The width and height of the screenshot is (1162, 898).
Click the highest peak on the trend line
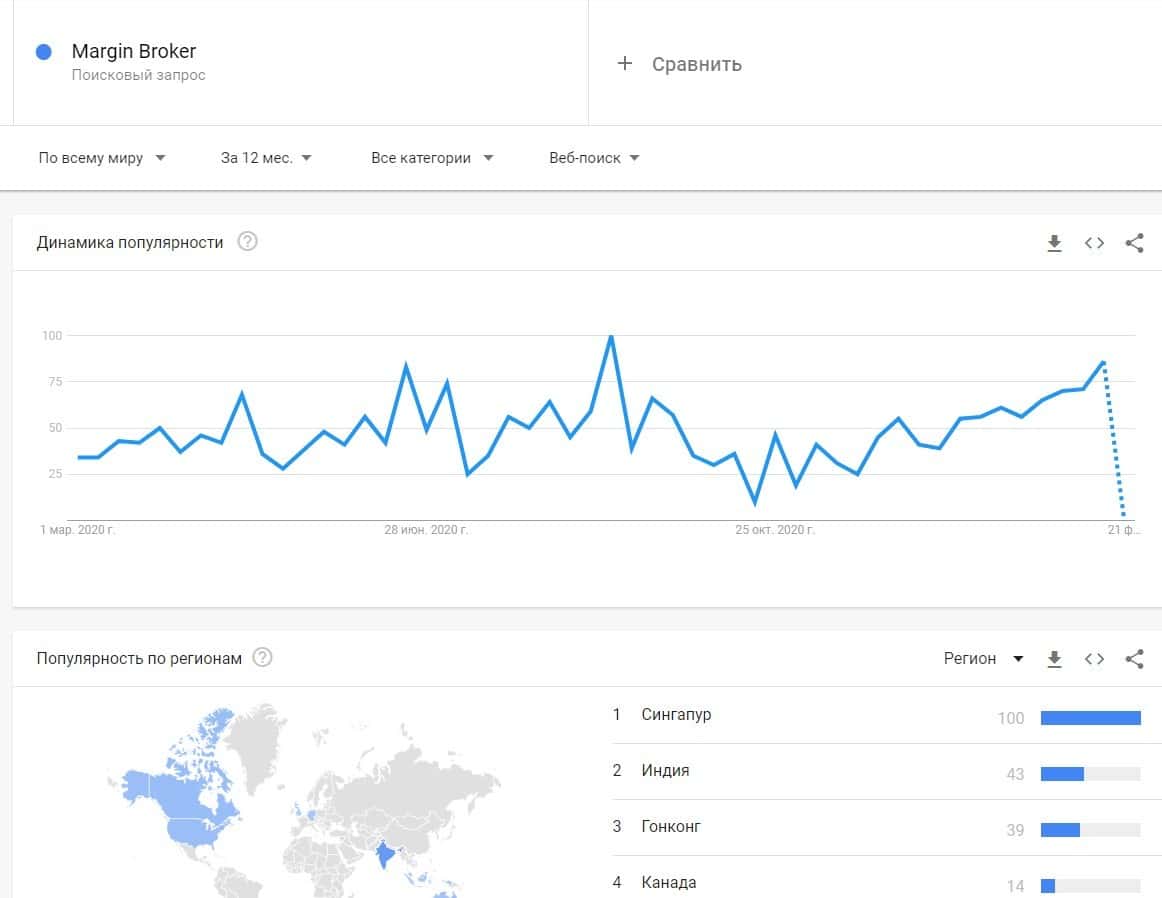pyautogui.click(x=610, y=337)
